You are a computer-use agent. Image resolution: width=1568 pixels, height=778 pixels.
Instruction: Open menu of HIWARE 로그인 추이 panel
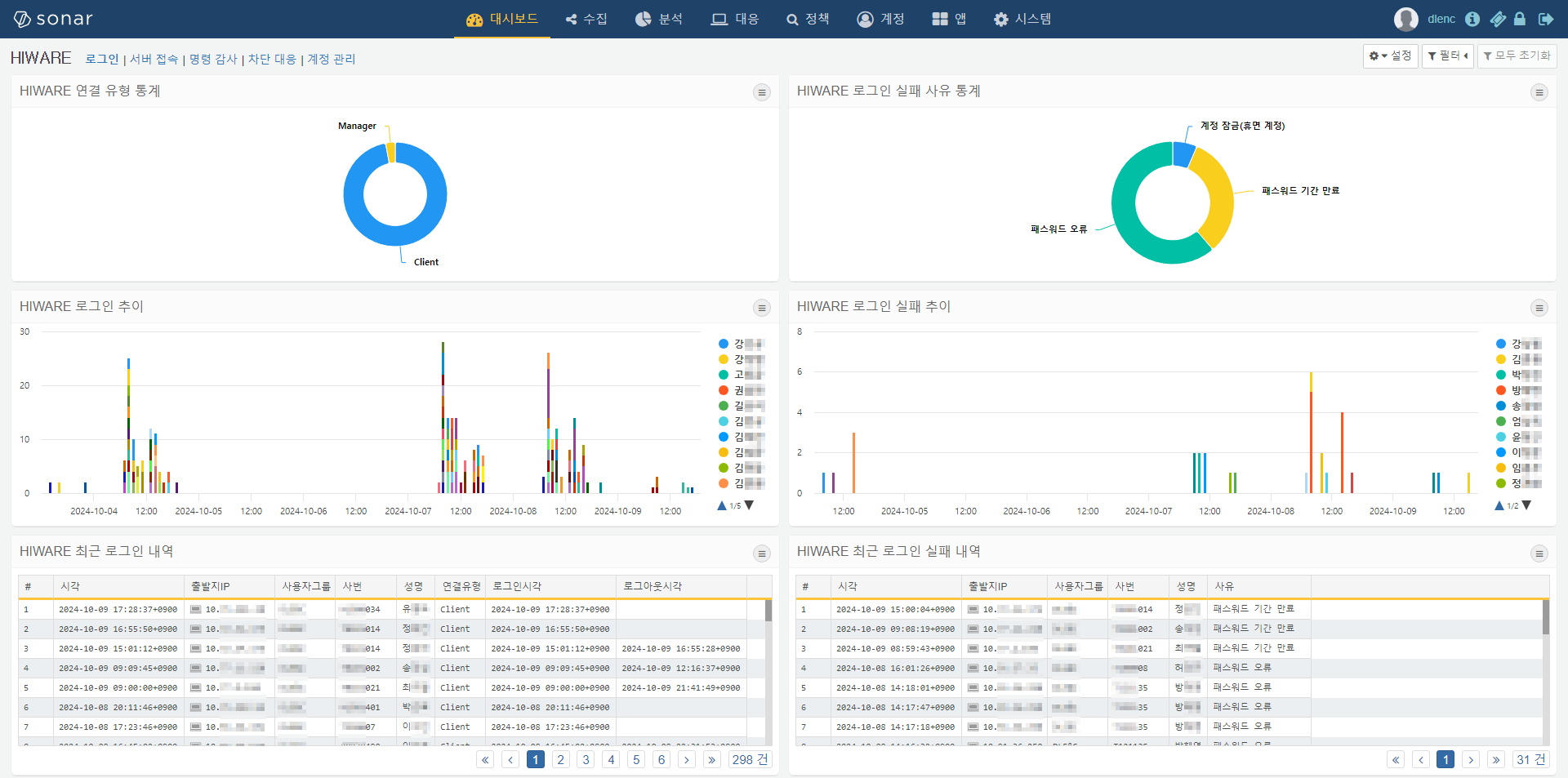click(762, 308)
